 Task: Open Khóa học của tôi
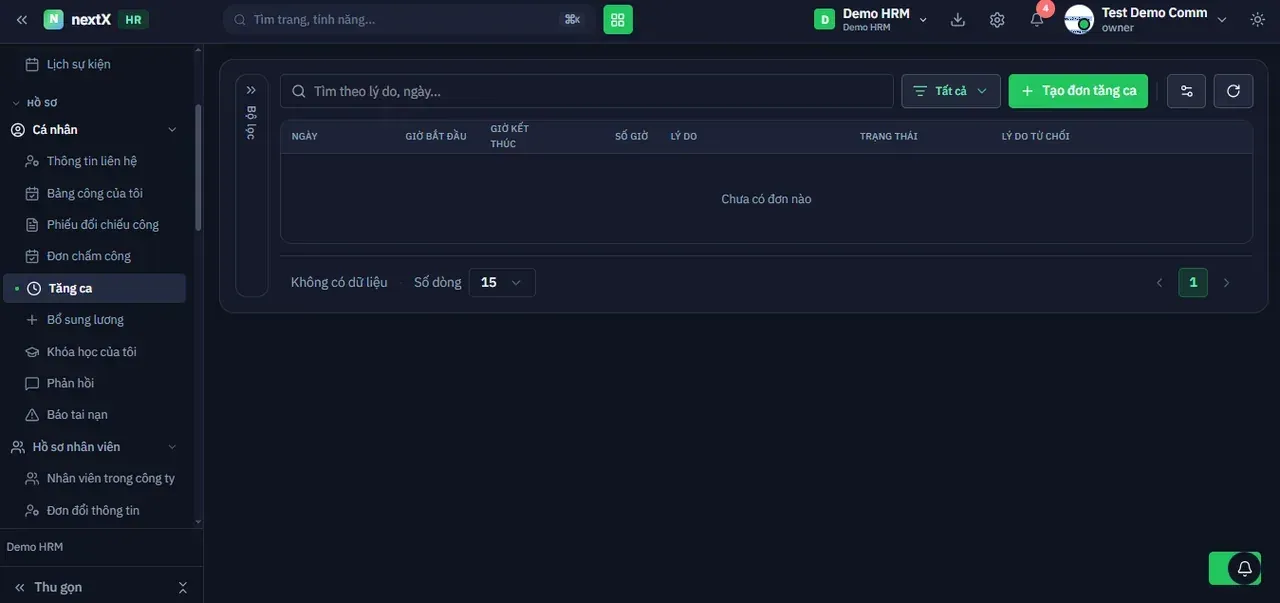(94, 352)
